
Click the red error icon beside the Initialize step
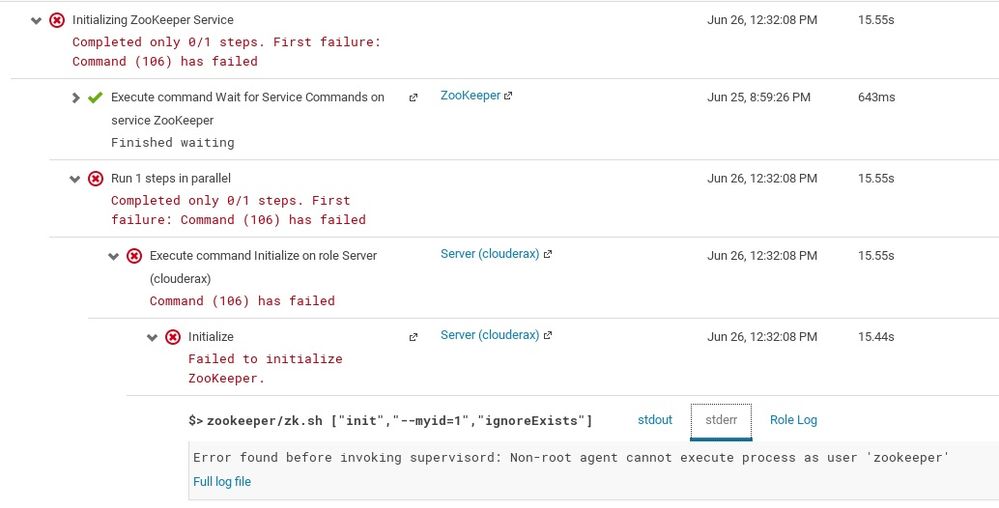coord(172,337)
